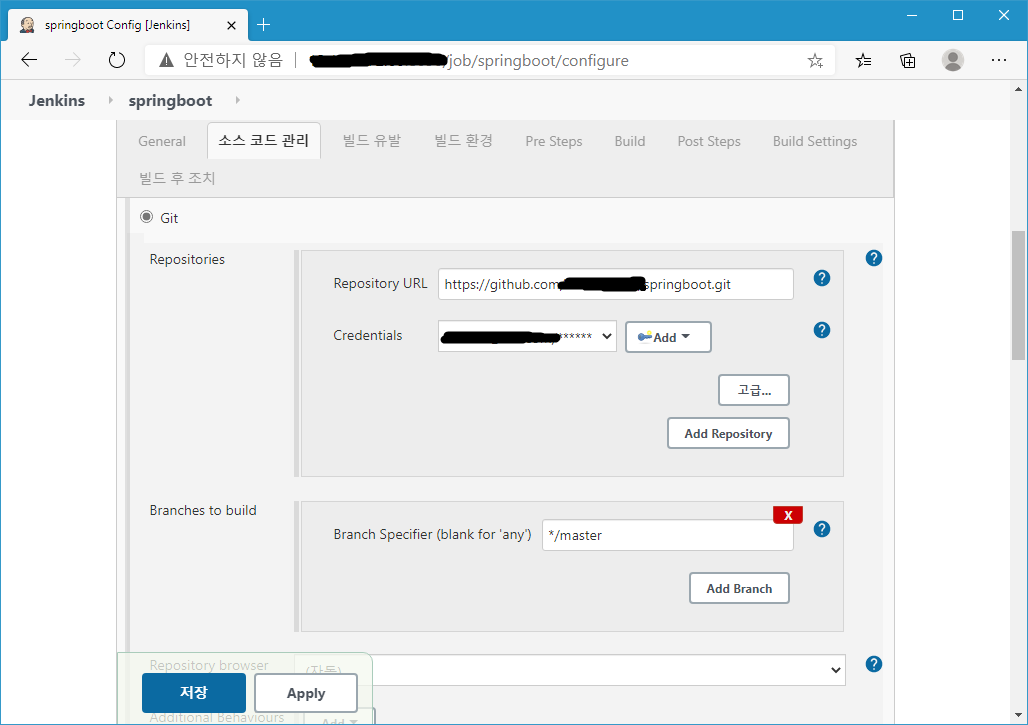Expand the Add credentials dropdown button
Screen dimensions: 1028x725
668,337
